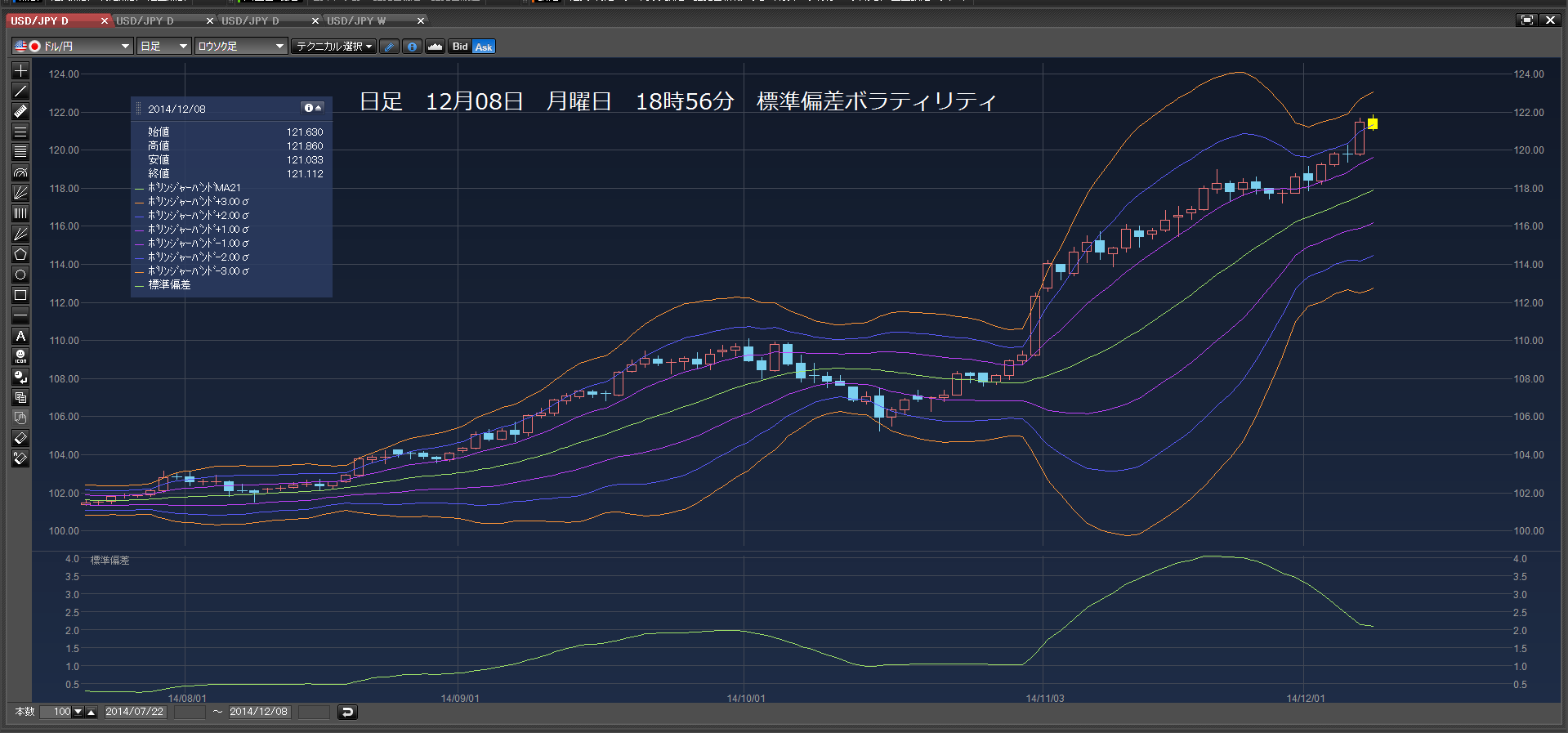Increase the bar count with up arrow
1568x733 pixels.
pos(91,712)
